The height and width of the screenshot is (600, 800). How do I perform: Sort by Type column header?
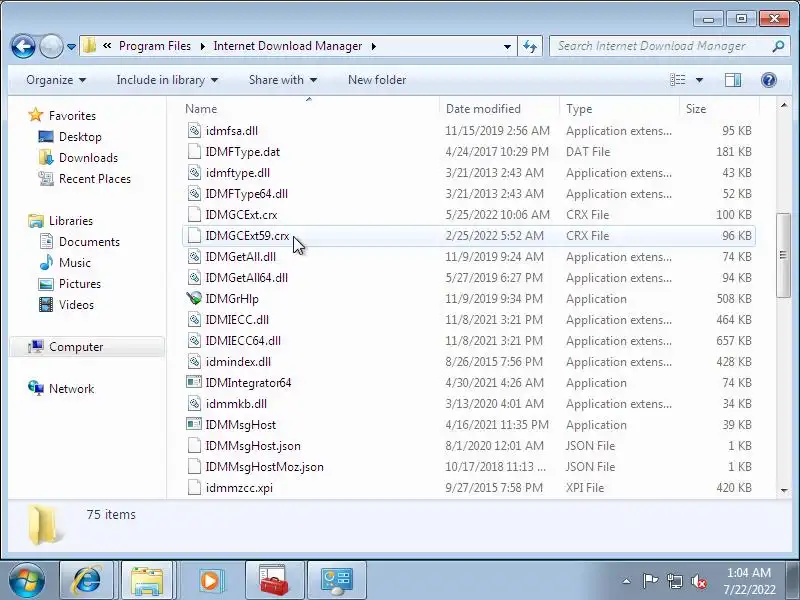coord(579,109)
